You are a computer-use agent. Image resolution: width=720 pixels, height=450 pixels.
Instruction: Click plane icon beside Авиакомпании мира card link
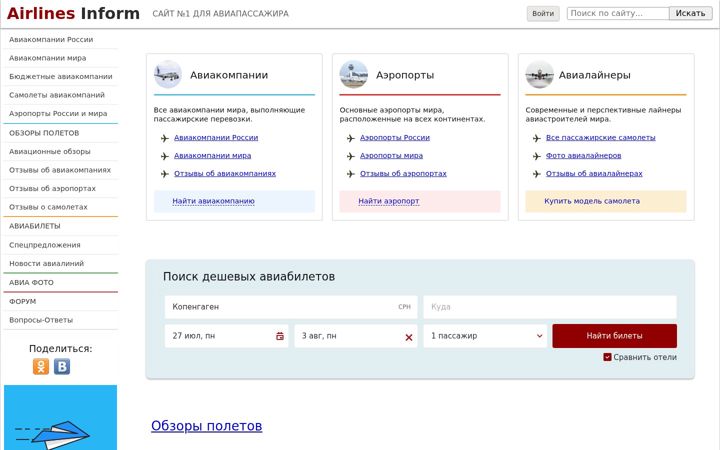[x=165, y=156]
